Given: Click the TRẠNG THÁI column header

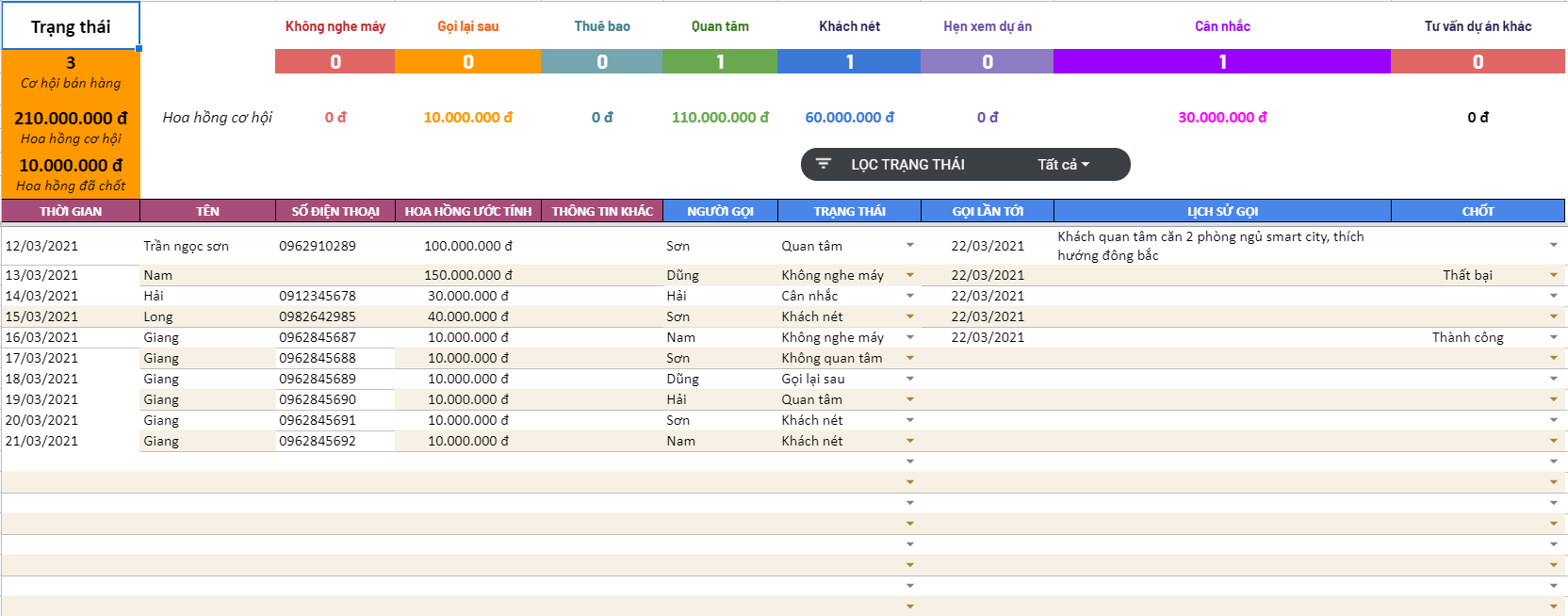Looking at the screenshot, I should [849, 211].
